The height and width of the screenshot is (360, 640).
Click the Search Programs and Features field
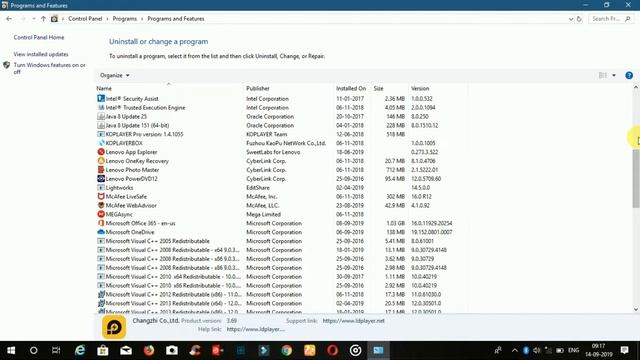coord(611,19)
